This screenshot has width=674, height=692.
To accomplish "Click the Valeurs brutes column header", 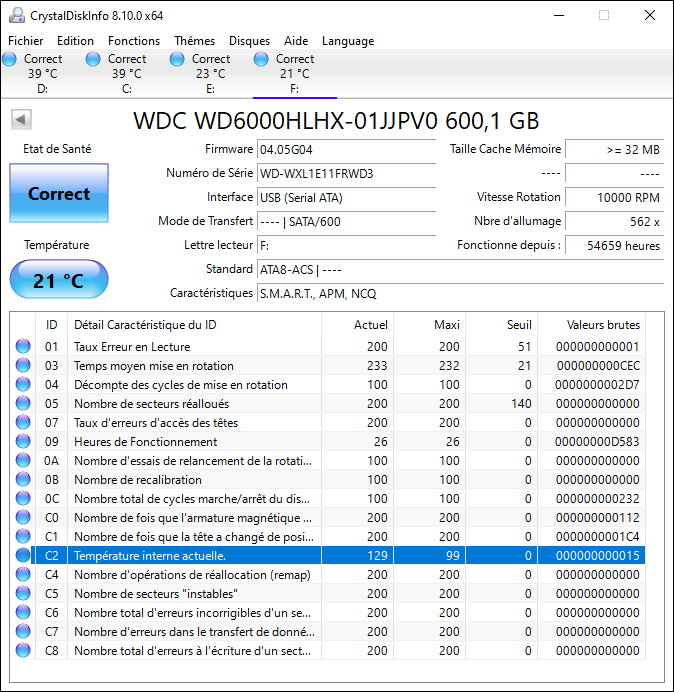I will pyautogui.click(x=591, y=325).
